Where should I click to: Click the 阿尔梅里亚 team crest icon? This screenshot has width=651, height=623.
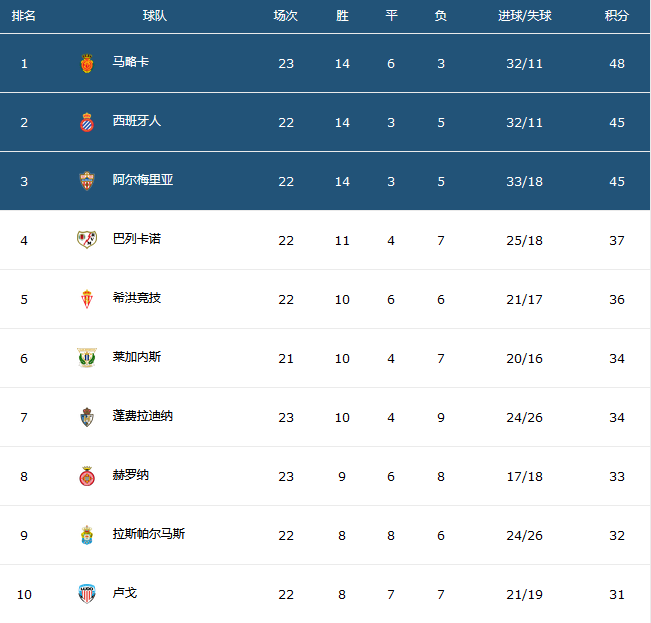pyautogui.click(x=87, y=181)
